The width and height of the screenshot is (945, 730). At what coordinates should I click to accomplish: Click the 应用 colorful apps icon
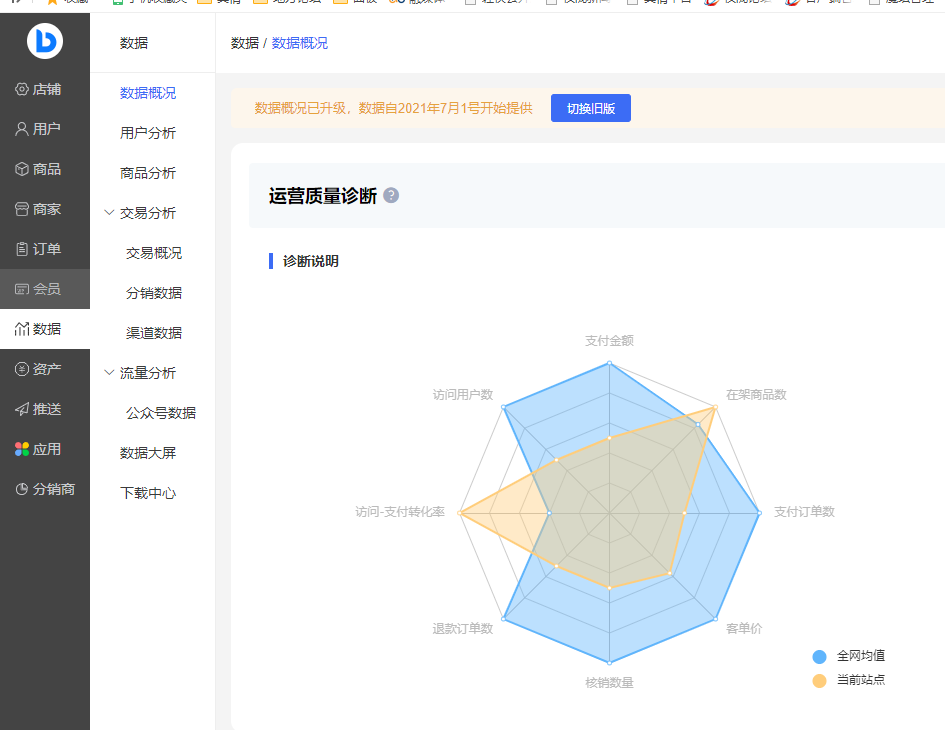[22, 449]
